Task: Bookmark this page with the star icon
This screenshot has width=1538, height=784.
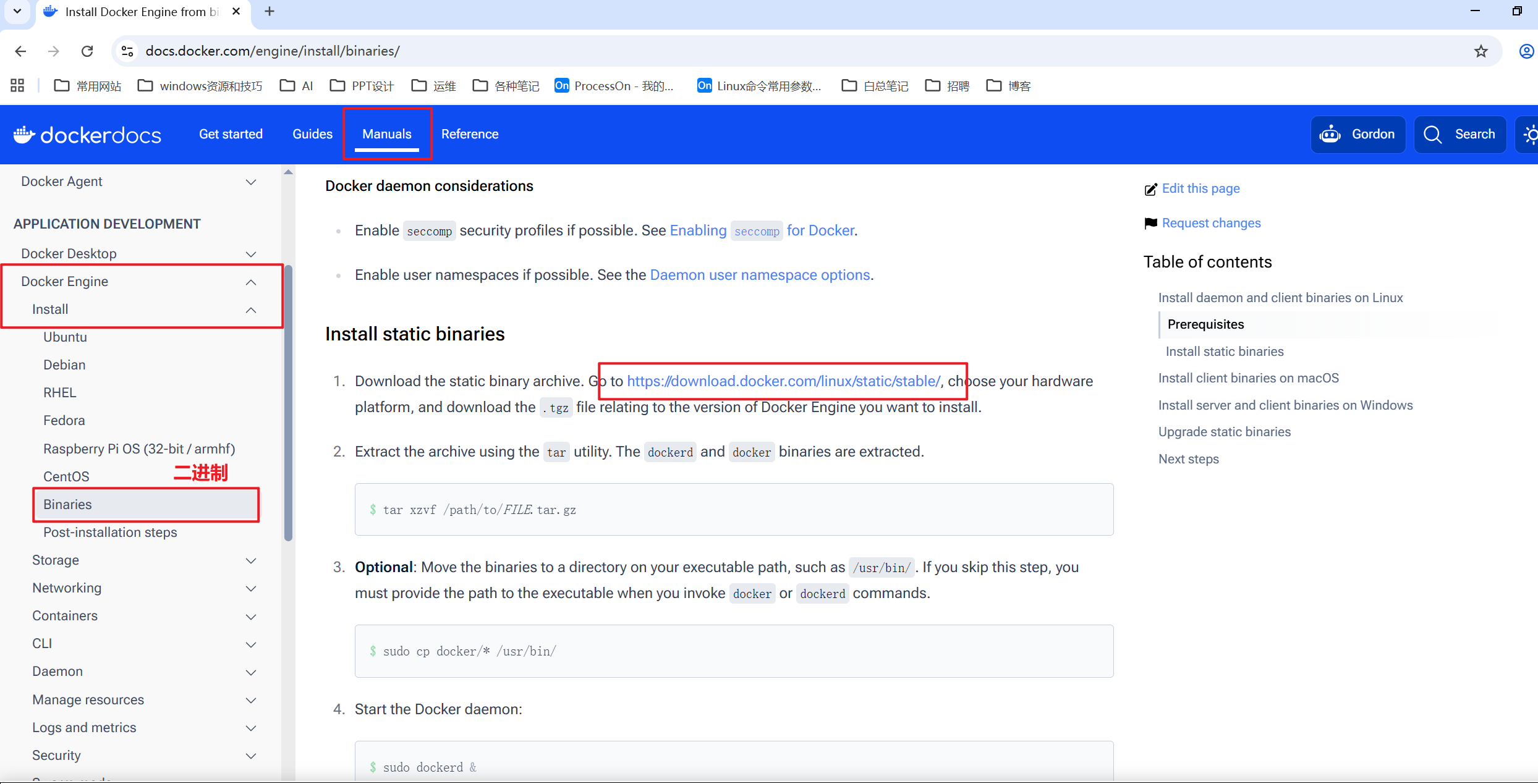Action: coord(1481,51)
